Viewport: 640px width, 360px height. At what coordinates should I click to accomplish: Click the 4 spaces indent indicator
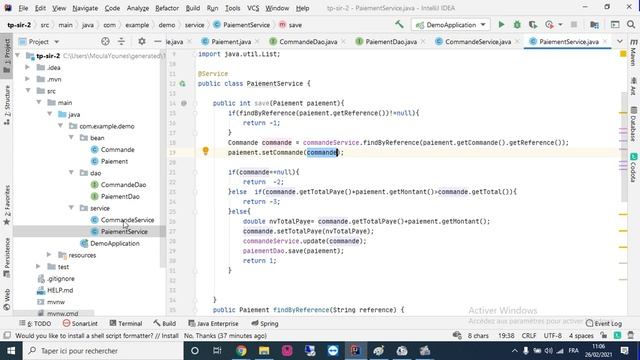tap(581, 336)
